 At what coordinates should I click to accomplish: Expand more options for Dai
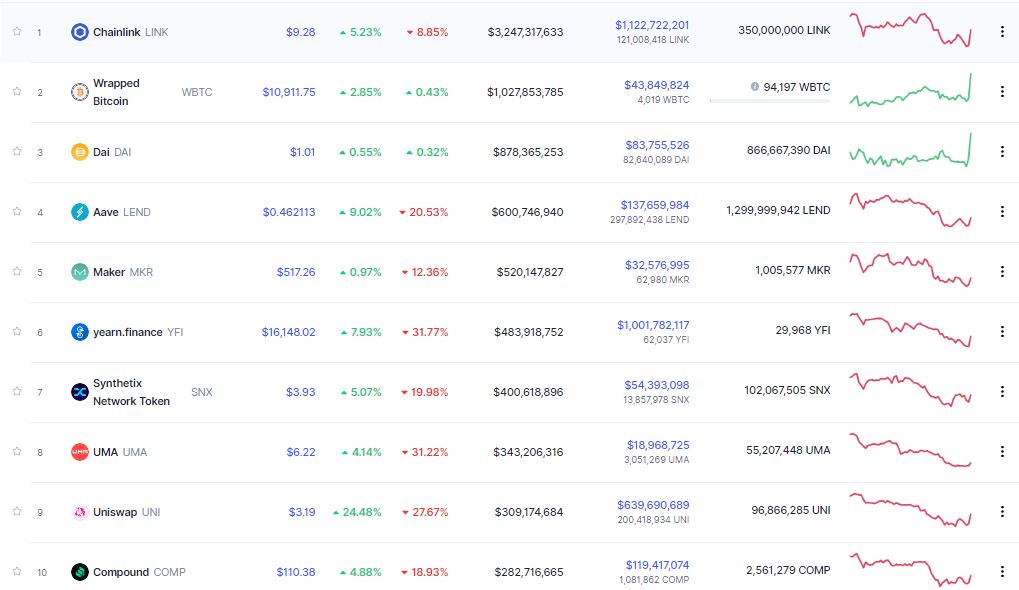(x=1002, y=151)
